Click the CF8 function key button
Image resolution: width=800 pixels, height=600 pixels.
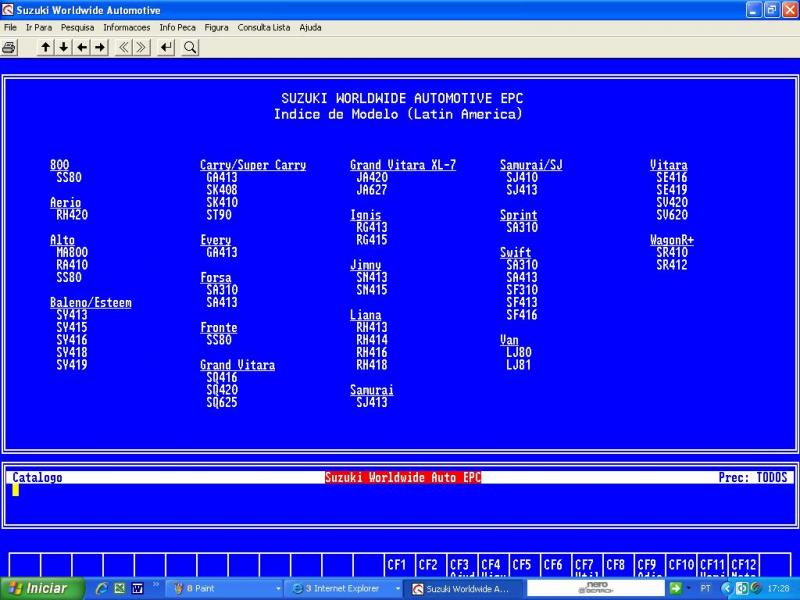pos(616,565)
